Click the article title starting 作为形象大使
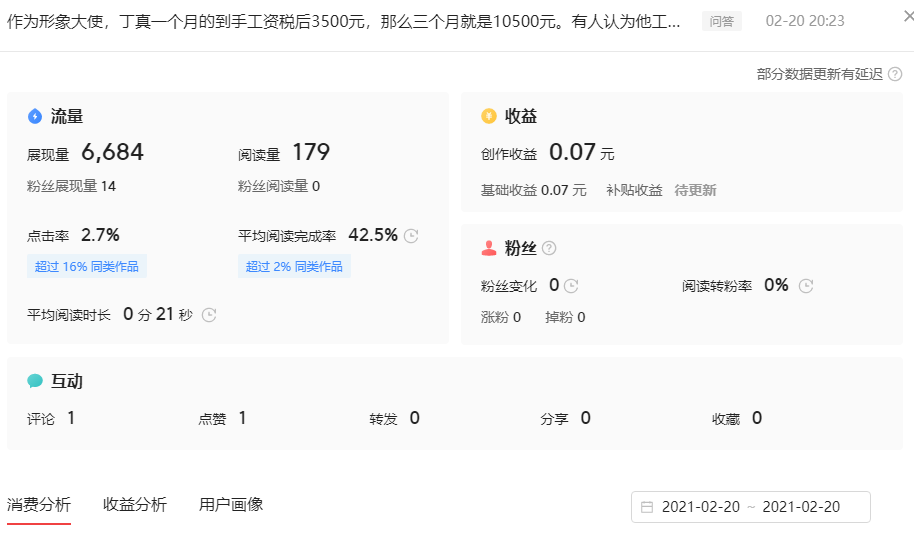914x538 pixels. click(343, 22)
